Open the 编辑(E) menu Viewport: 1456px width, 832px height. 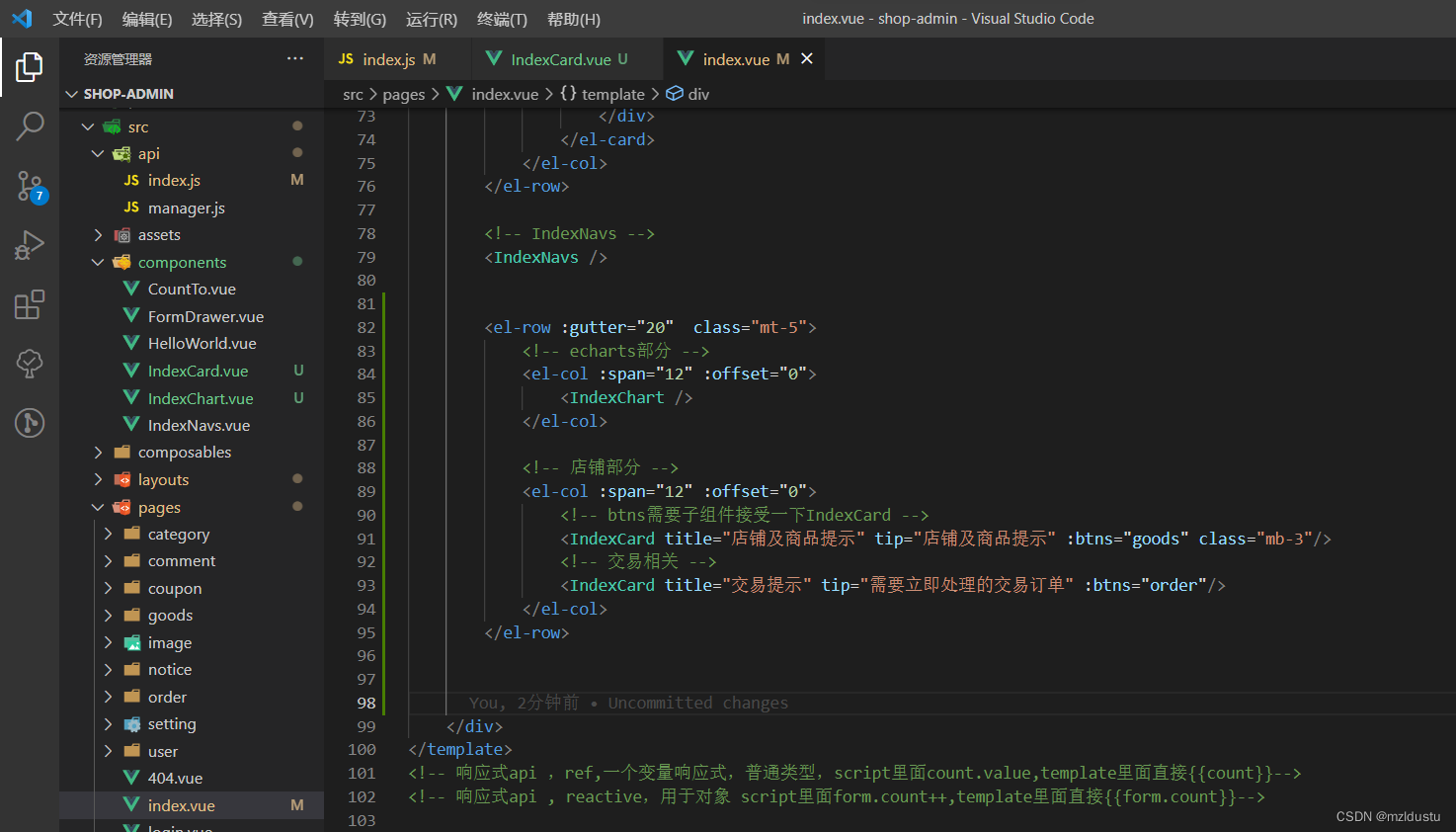[x=147, y=19]
